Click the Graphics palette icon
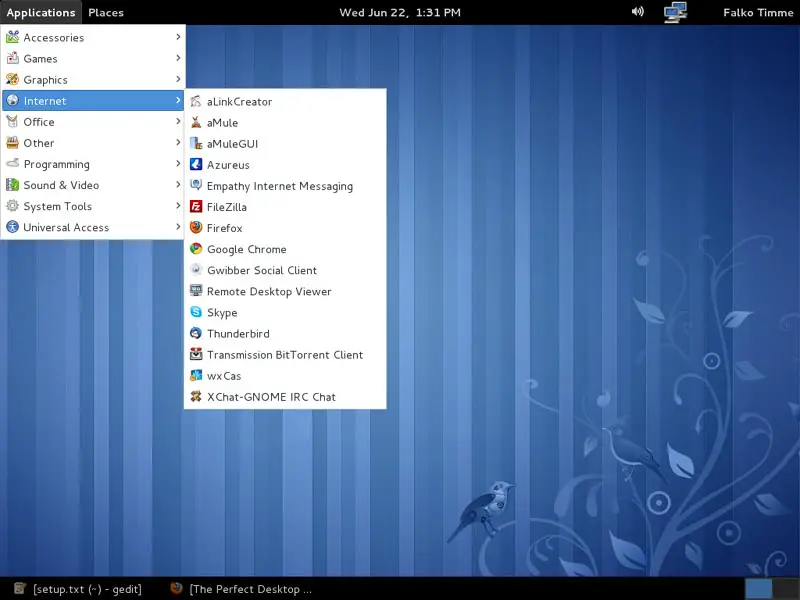This screenshot has height=600, width=800. point(13,79)
